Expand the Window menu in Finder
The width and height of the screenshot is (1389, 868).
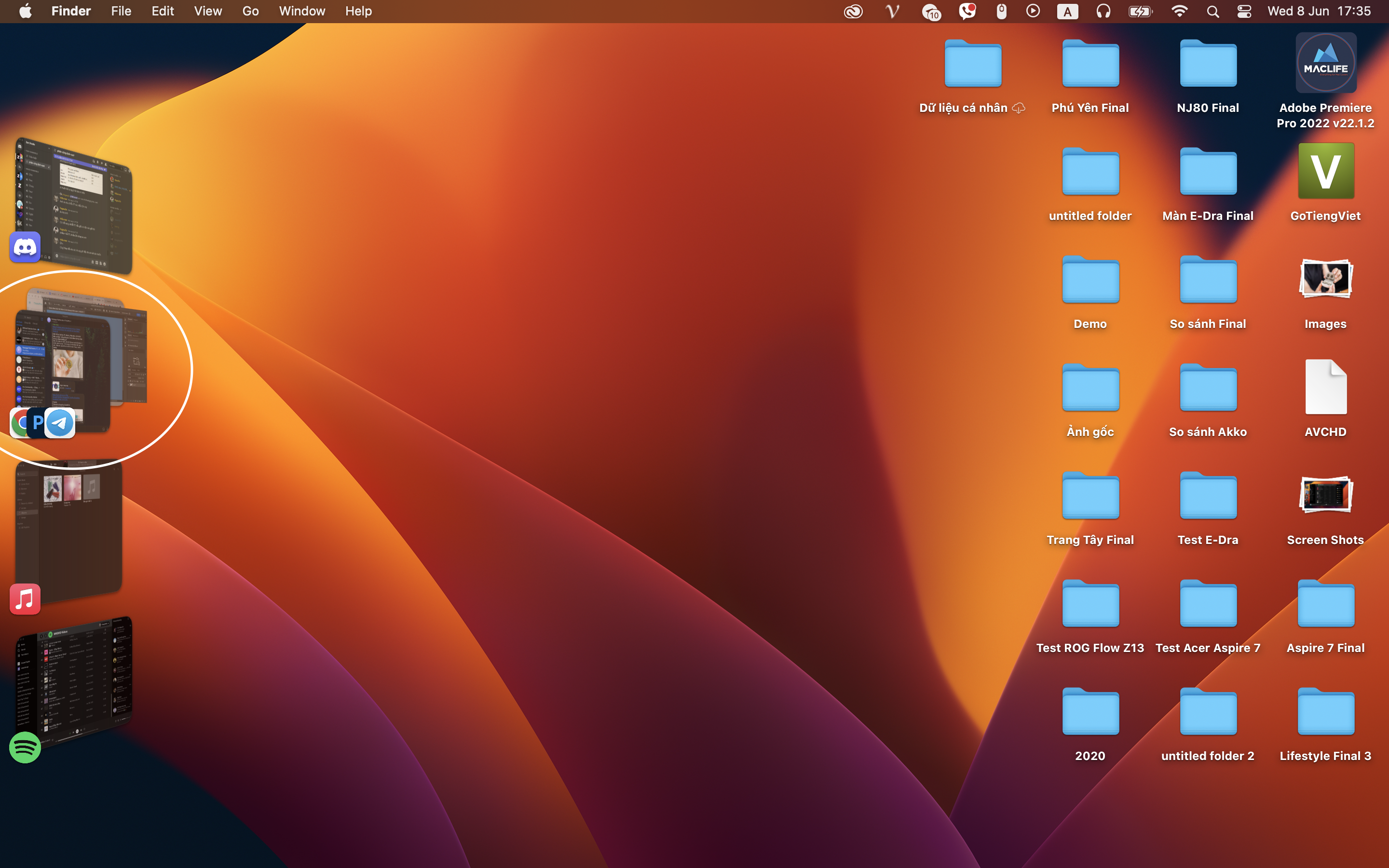coord(301,11)
